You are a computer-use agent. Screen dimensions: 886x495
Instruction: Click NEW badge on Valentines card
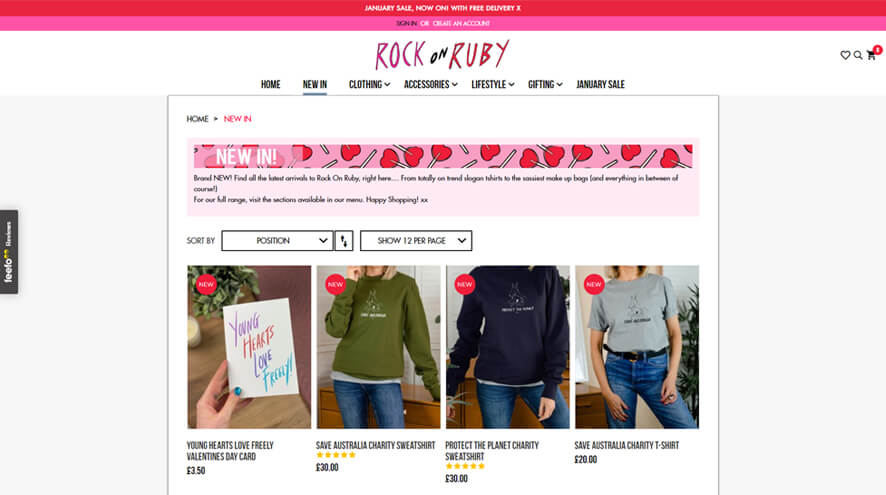coord(206,284)
